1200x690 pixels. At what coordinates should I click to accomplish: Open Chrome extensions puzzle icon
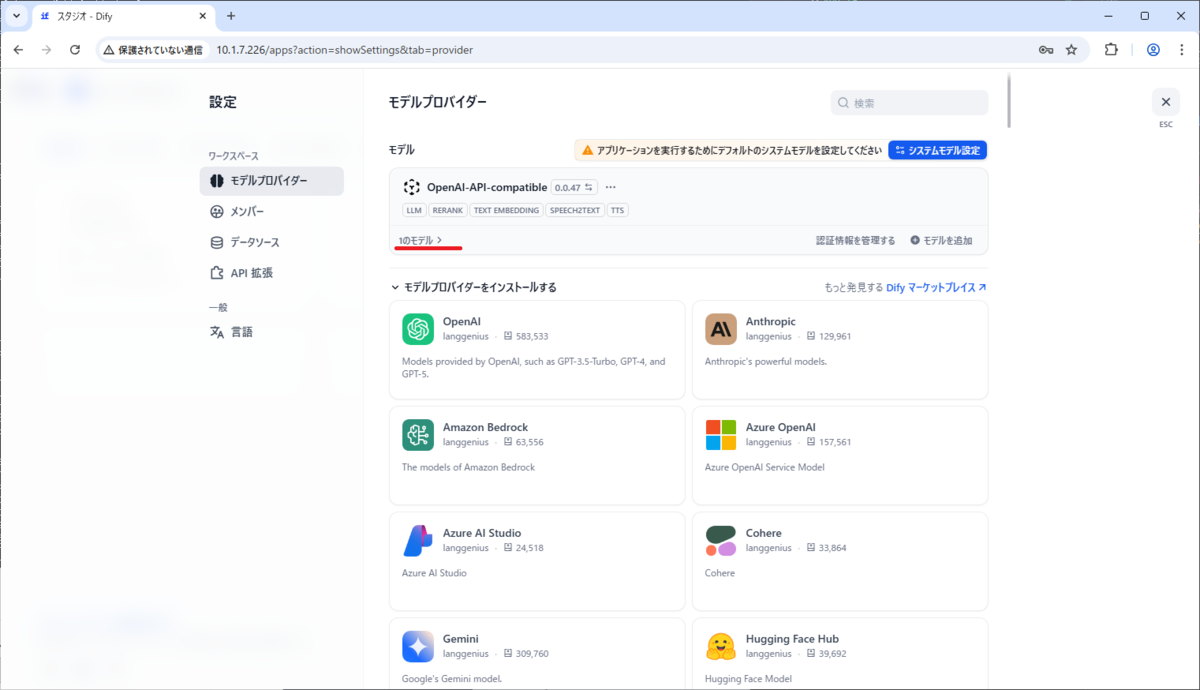[1111, 49]
